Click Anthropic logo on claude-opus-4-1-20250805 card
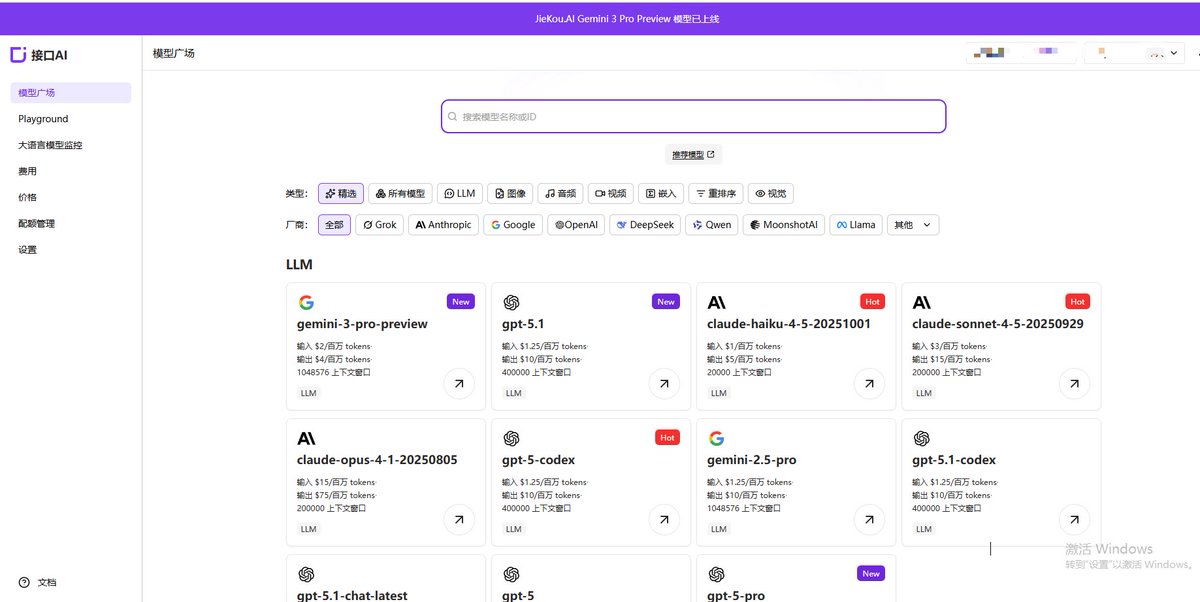 pyautogui.click(x=306, y=438)
